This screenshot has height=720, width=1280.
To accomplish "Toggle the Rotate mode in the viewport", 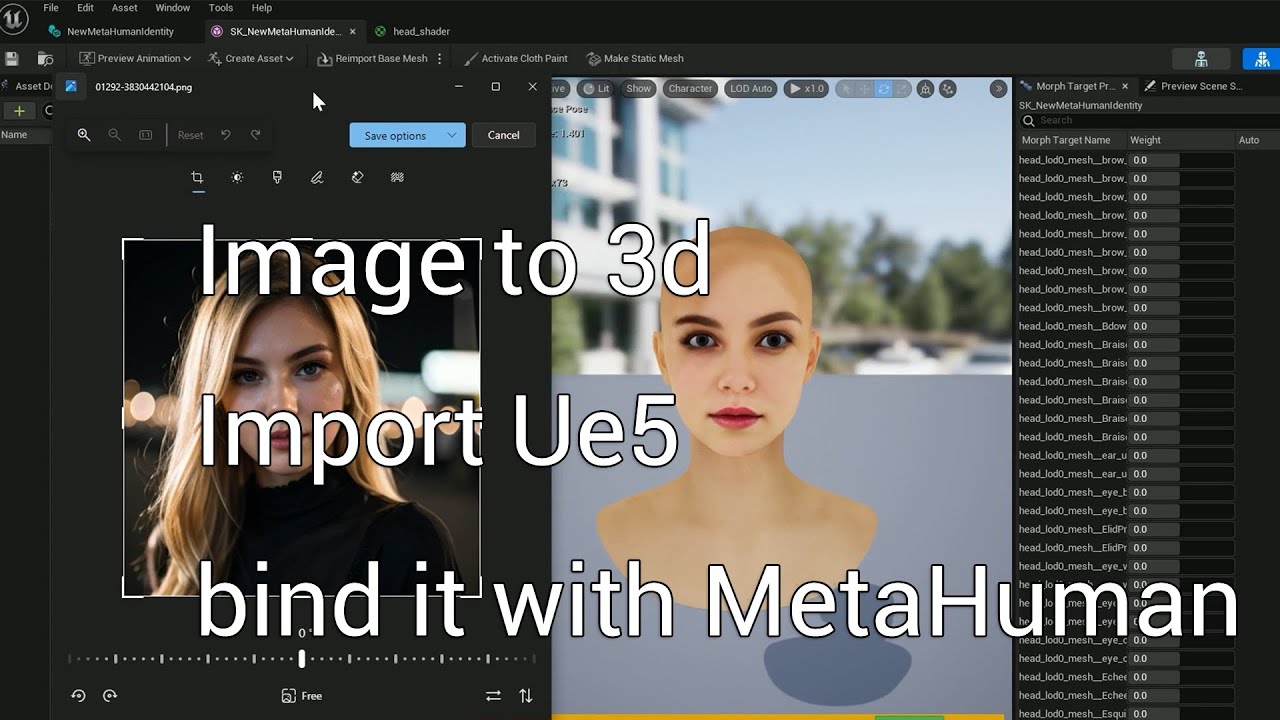I will click(884, 89).
